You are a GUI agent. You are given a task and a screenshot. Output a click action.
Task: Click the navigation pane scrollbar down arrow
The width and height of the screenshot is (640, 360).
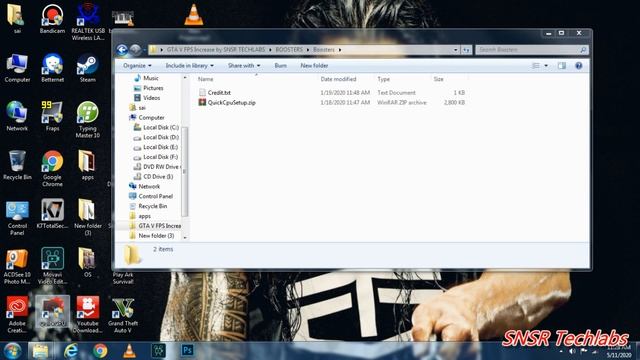tap(184, 238)
